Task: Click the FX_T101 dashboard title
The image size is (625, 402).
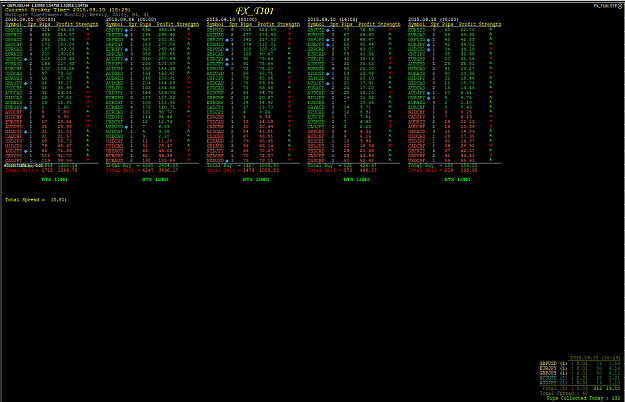Action: pyautogui.click(x=254, y=11)
